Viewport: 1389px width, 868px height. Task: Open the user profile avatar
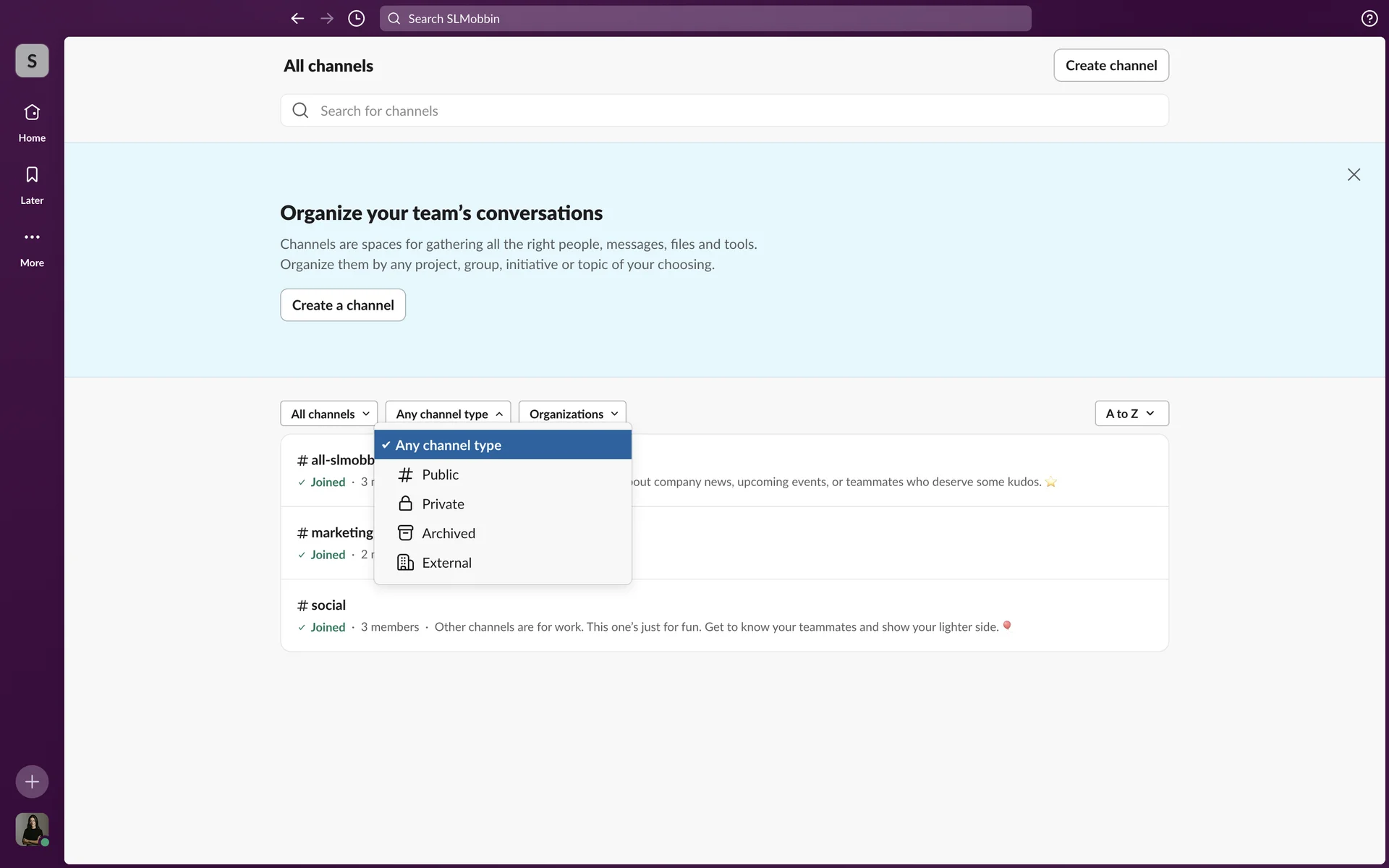32,829
